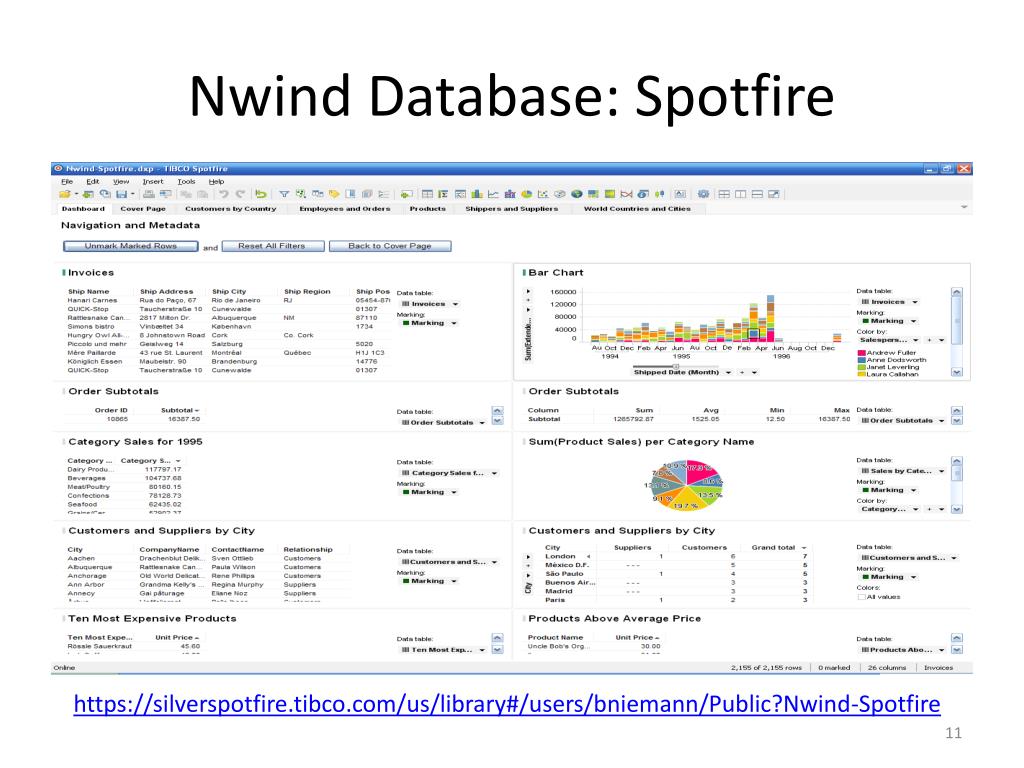Click Back to Cover Page button
This screenshot has width=1024, height=768.
tap(390, 246)
